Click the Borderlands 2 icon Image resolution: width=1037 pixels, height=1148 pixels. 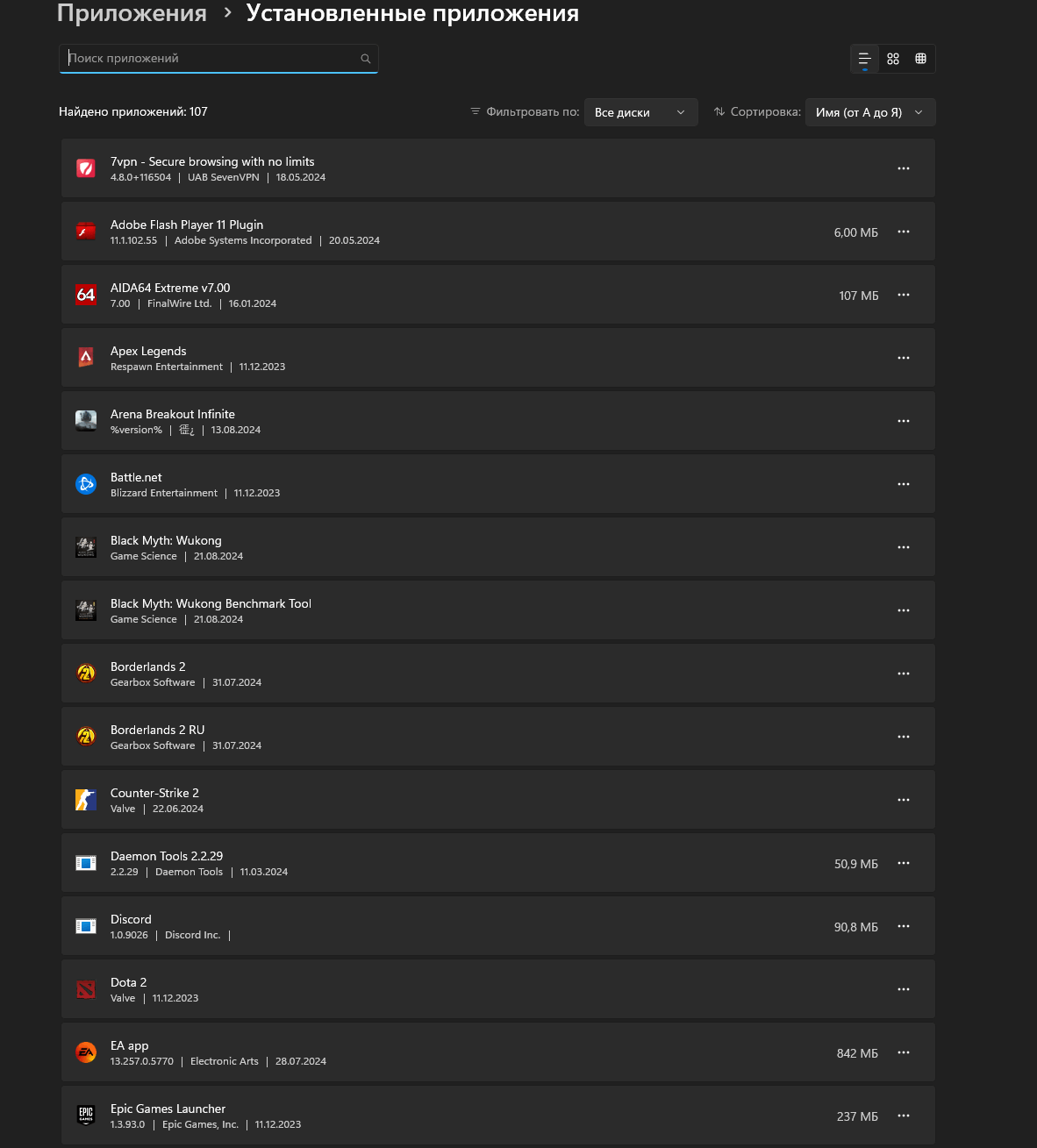point(86,674)
